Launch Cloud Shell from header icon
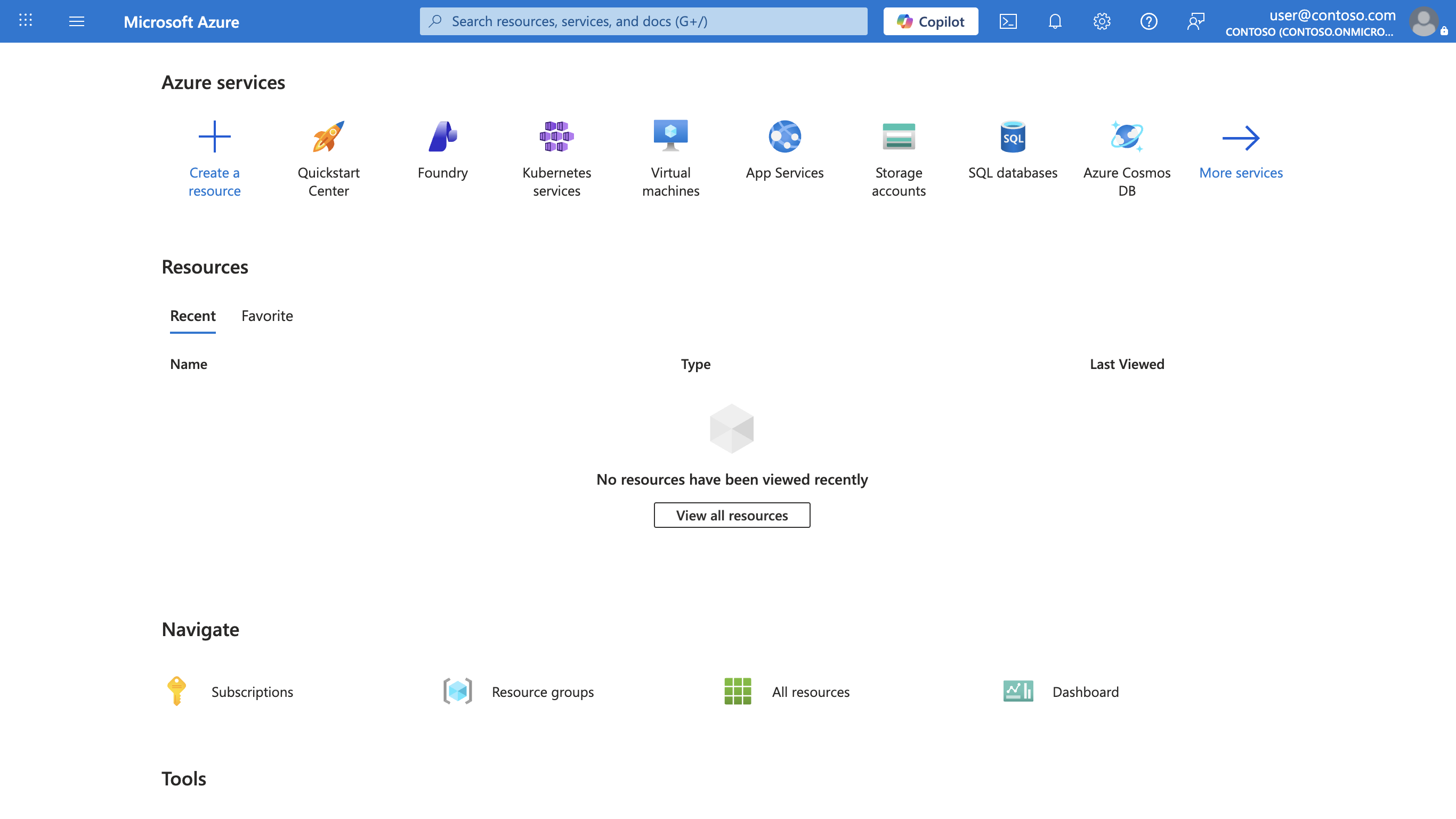 pos(1008,21)
